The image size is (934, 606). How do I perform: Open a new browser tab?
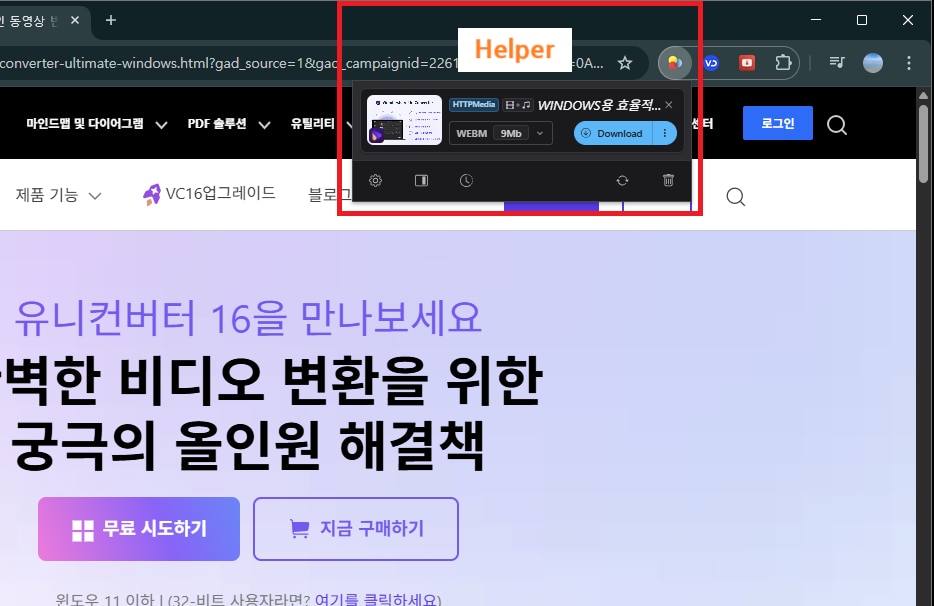coord(111,20)
